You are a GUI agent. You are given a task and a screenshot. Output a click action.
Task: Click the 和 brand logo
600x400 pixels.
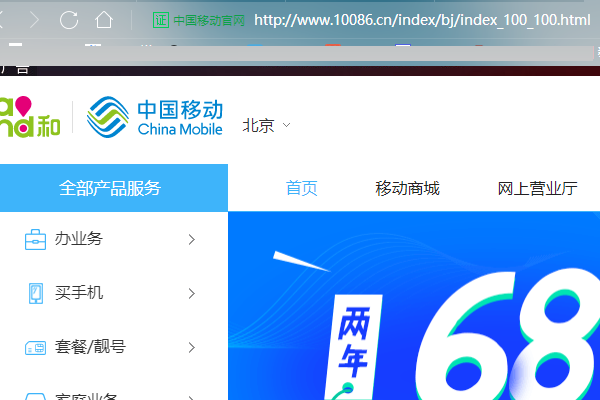click(x=30, y=117)
